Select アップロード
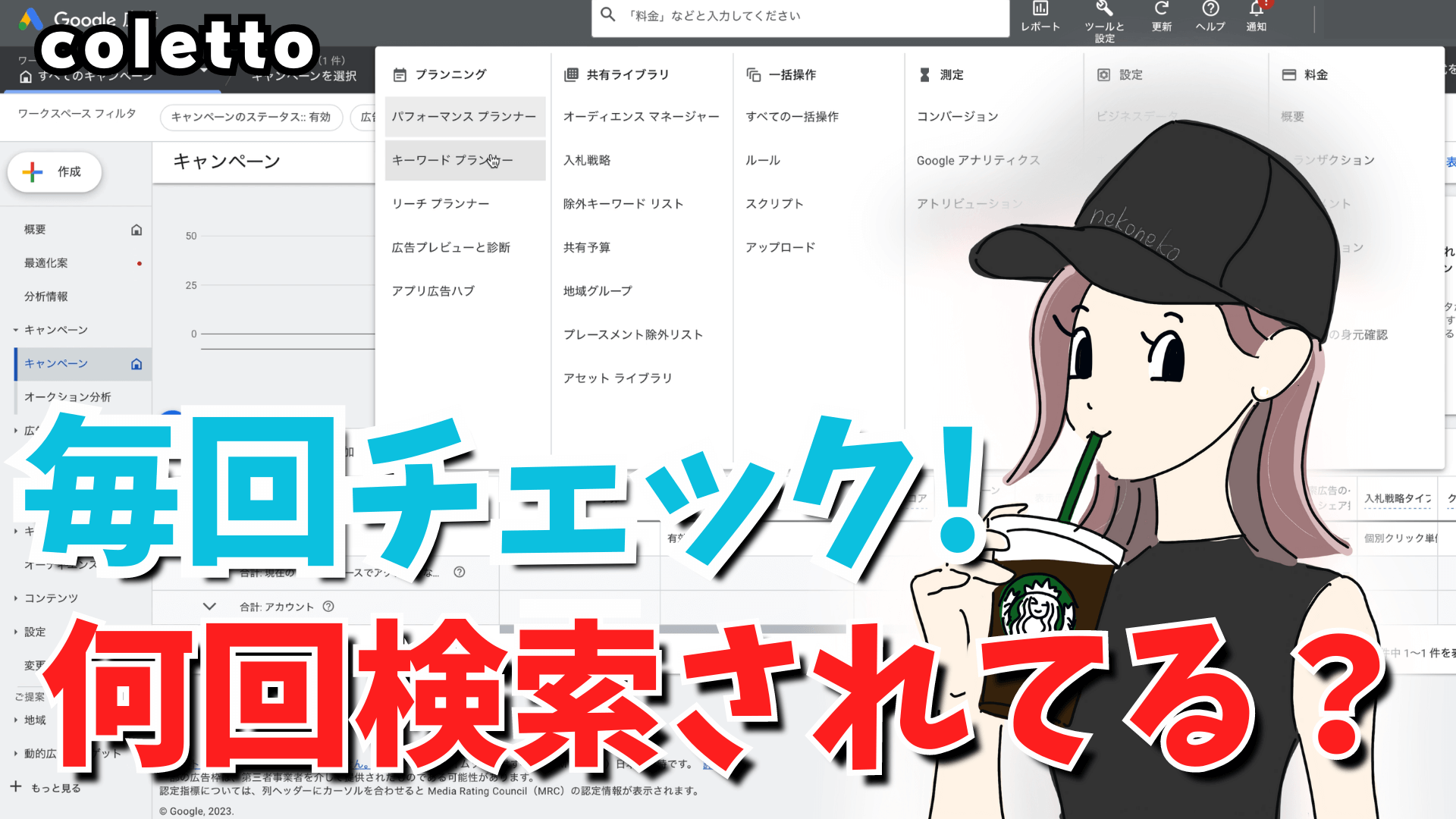Screen dimensions: 1456x819 pos(780,248)
